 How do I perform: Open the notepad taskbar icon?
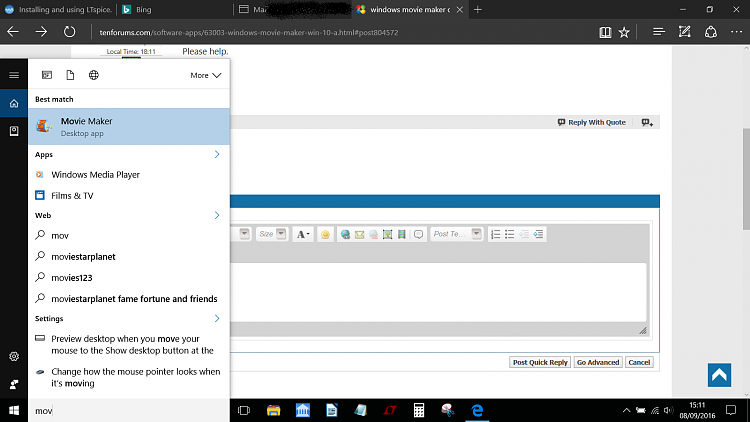click(x=361, y=411)
